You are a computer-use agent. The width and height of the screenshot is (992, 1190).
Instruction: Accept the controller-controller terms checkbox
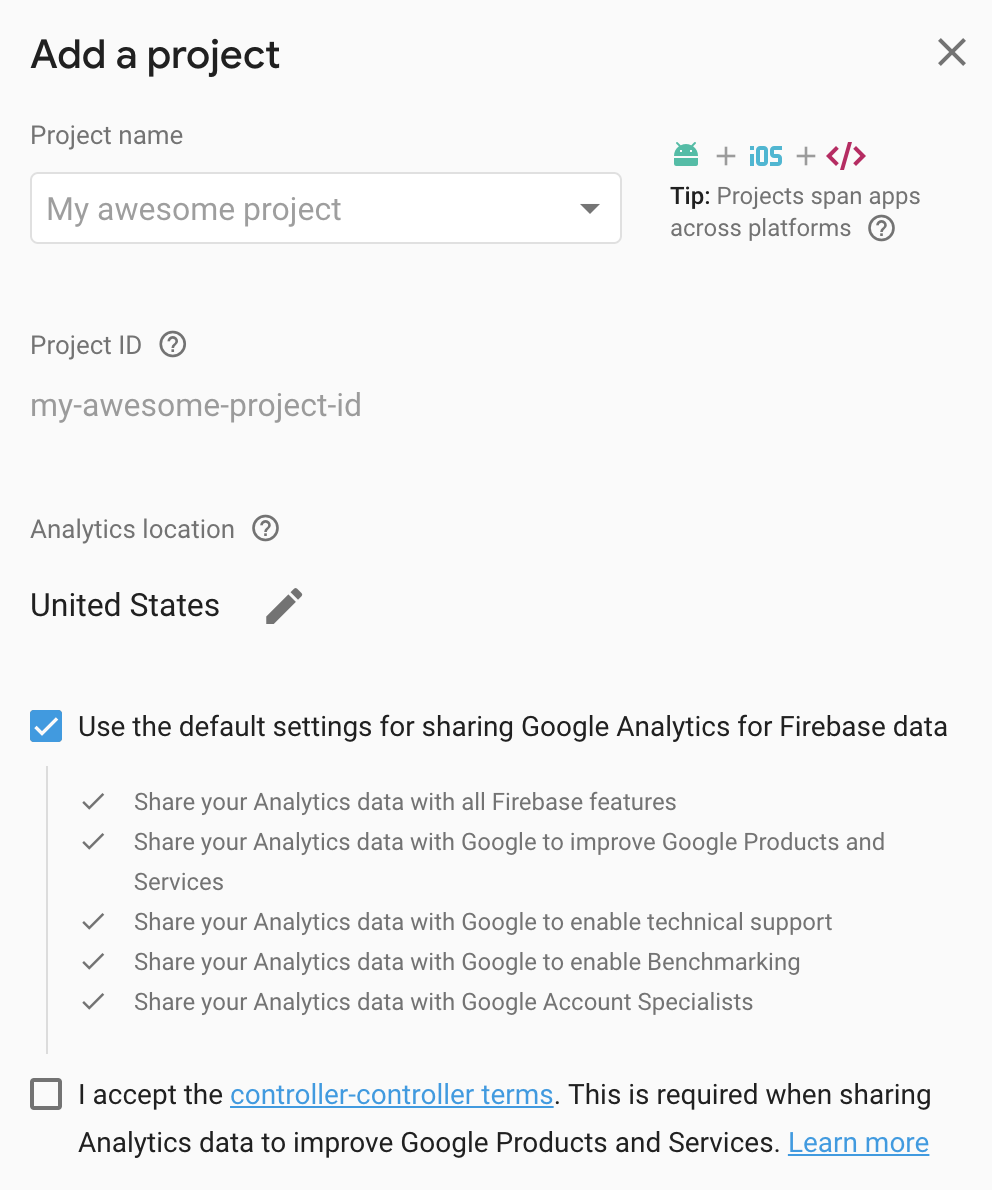46,1095
